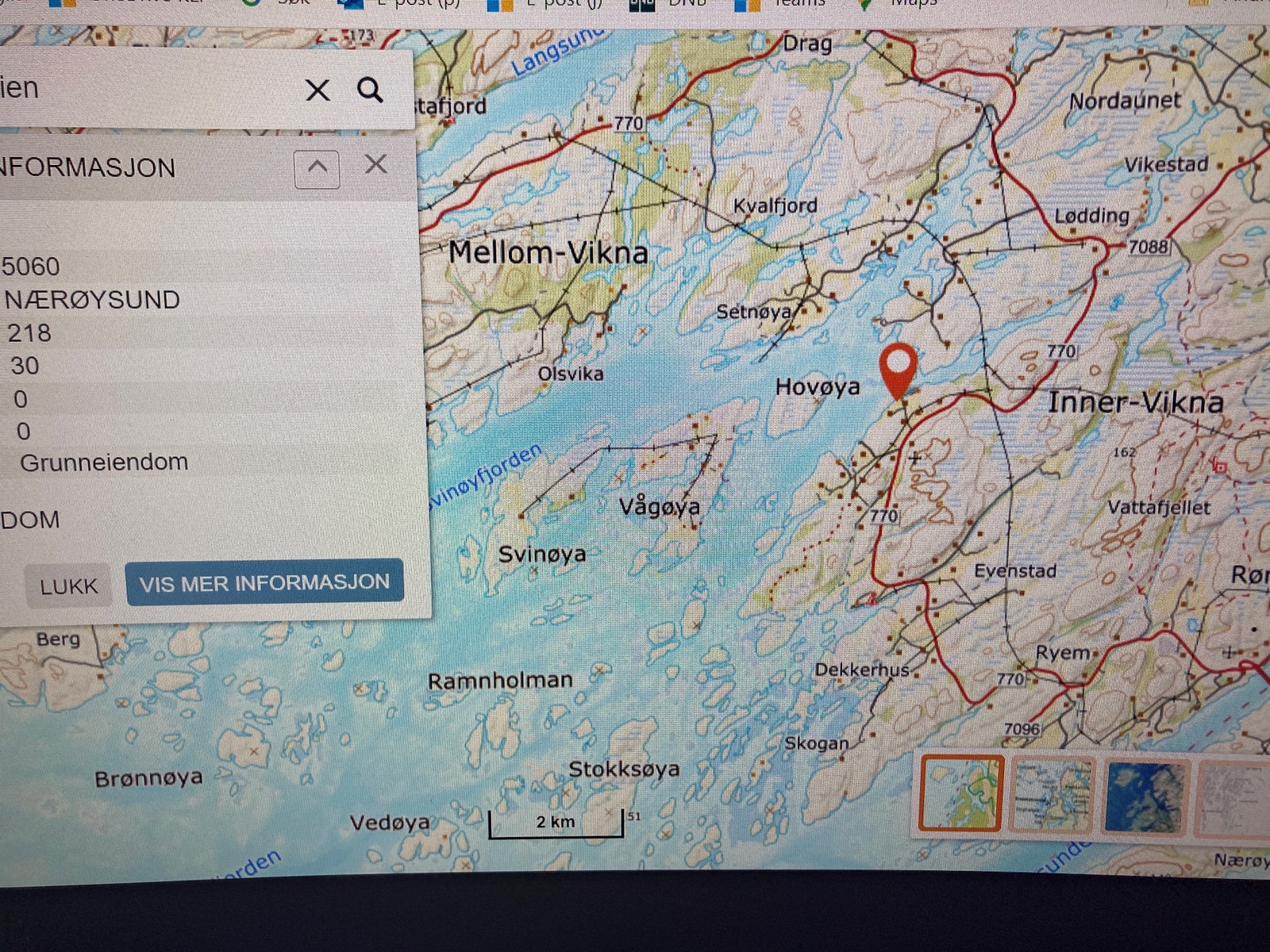Select the grayscale basemap thumbnail
The width and height of the screenshot is (1270, 952).
click(1234, 799)
